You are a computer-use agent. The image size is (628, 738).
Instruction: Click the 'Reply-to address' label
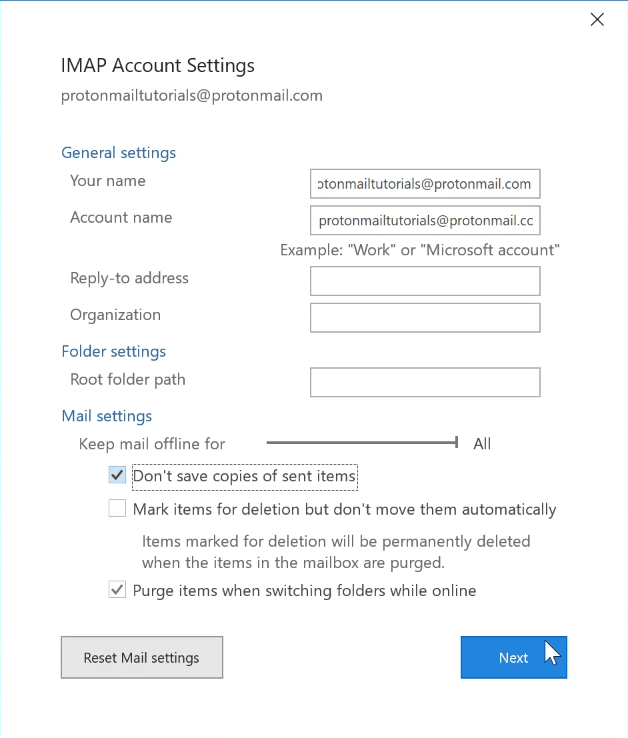pos(129,278)
